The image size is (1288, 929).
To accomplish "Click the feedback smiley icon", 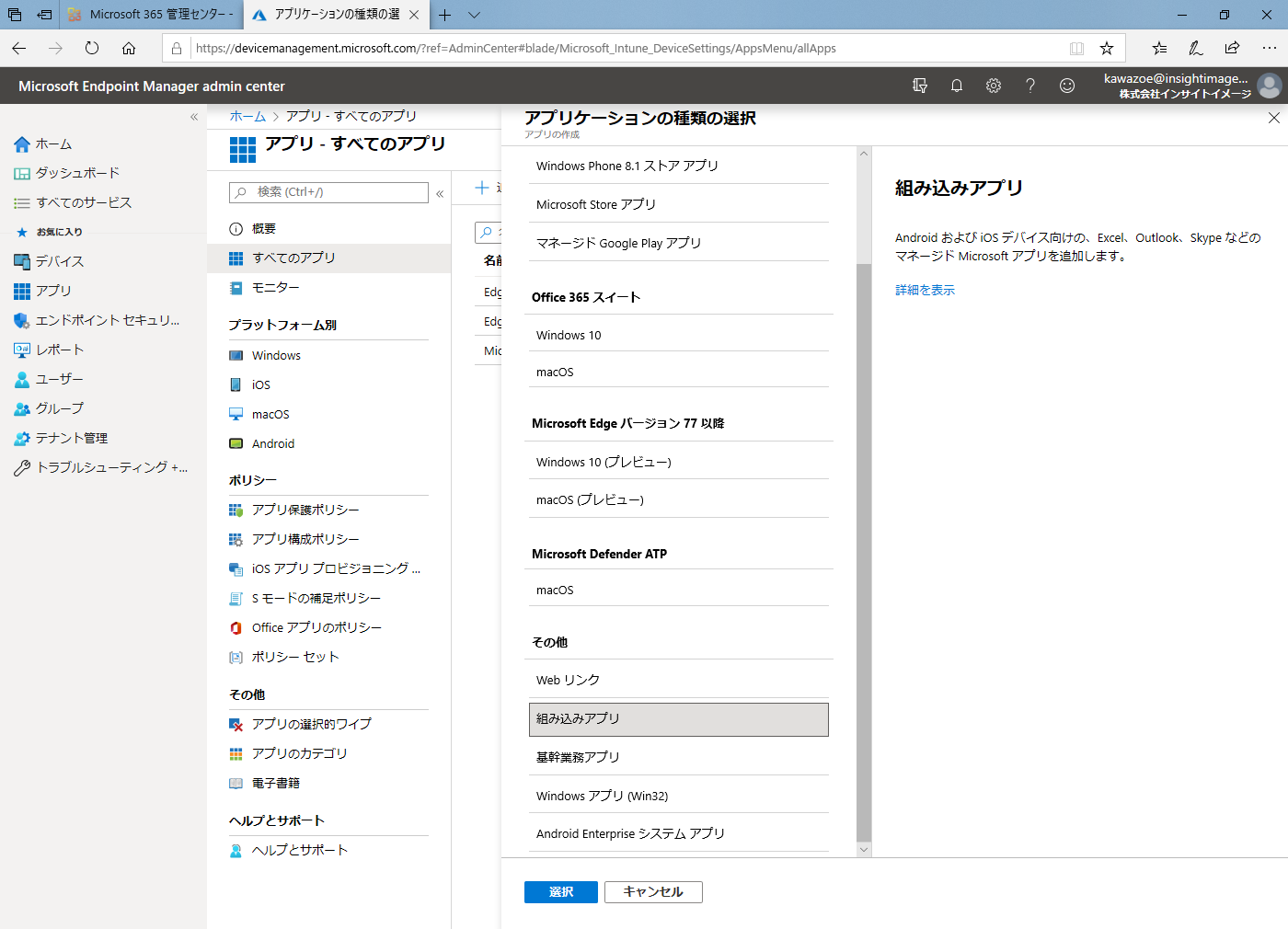I will pos(1067,86).
